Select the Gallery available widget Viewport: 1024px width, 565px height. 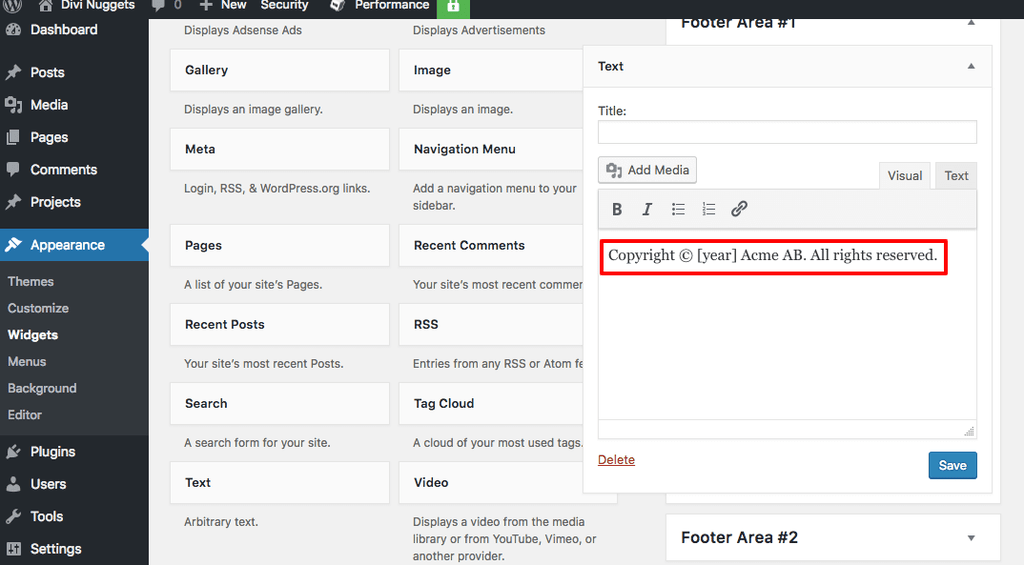point(280,70)
